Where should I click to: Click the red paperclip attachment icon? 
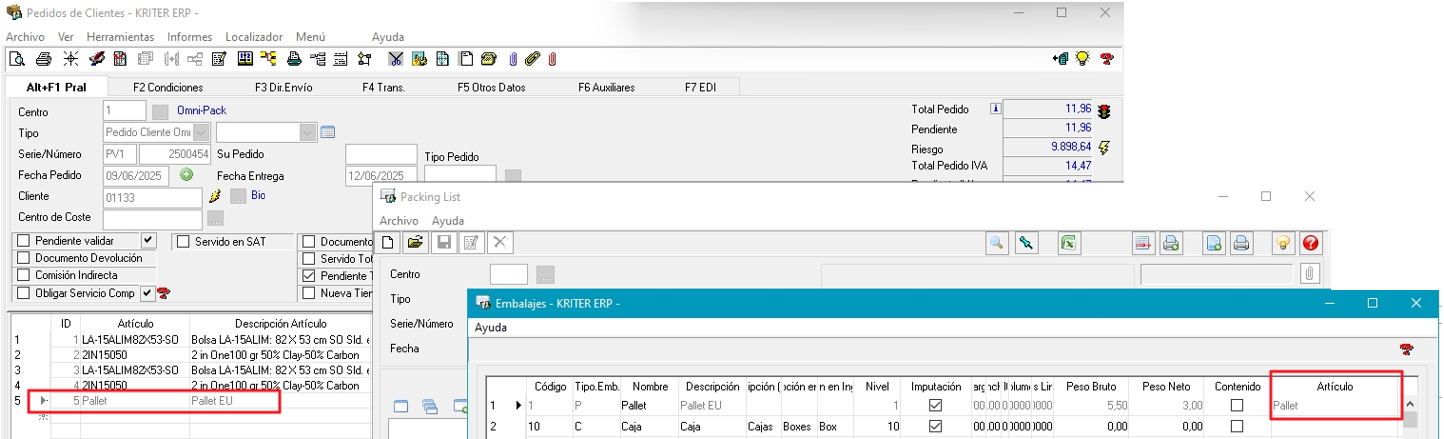pyautogui.click(x=551, y=59)
